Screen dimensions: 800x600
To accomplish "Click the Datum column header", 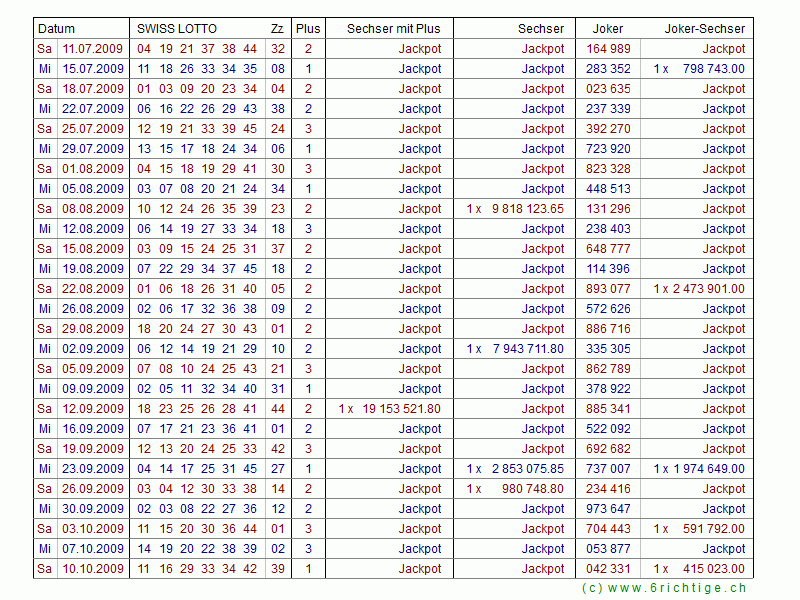I will click(56, 29).
